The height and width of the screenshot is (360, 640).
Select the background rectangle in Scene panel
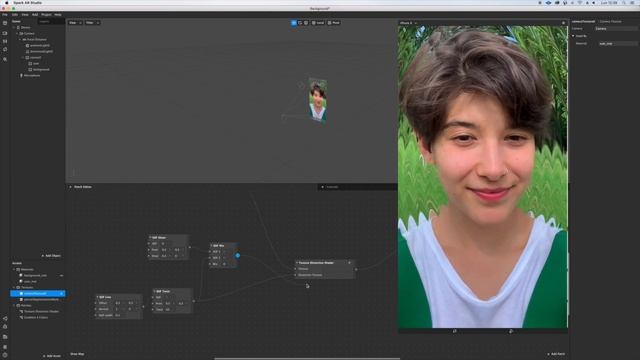(x=41, y=69)
